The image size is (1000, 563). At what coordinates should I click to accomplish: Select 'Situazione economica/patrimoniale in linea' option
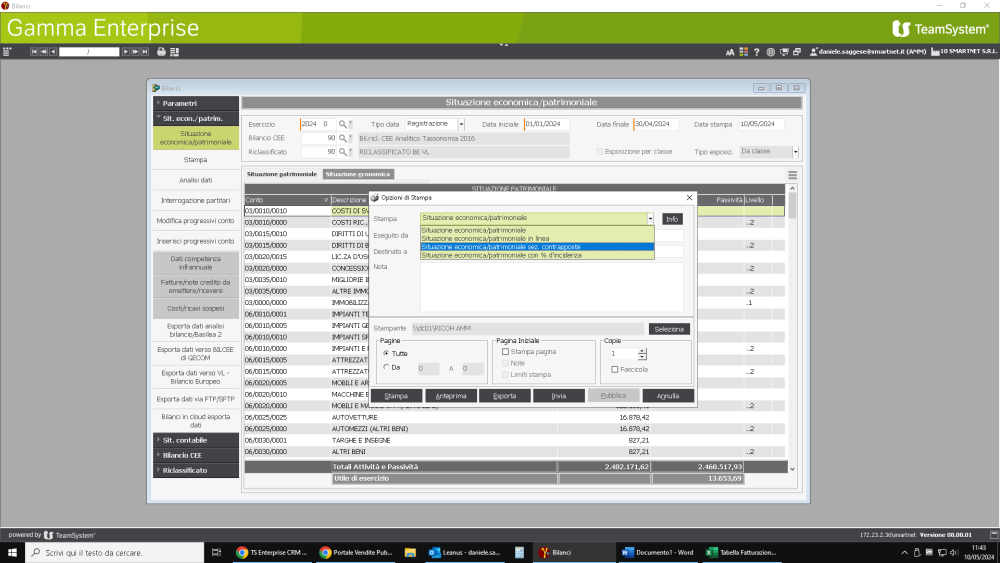click(x=537, y=238)
